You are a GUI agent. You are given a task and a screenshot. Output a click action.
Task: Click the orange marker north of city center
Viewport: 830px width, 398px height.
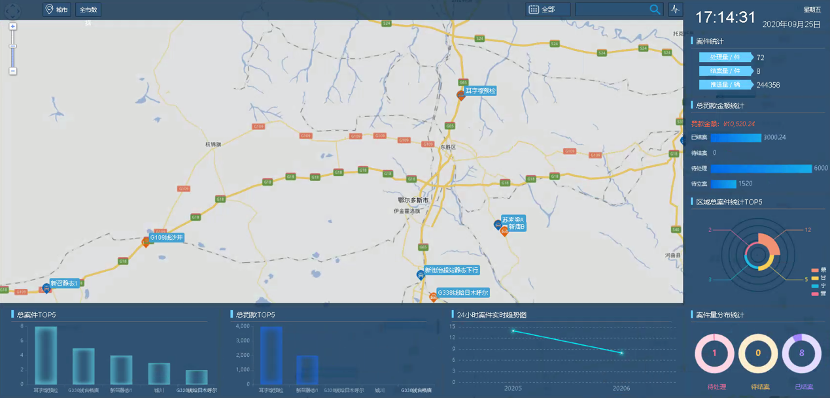click(x=461, y=96)
